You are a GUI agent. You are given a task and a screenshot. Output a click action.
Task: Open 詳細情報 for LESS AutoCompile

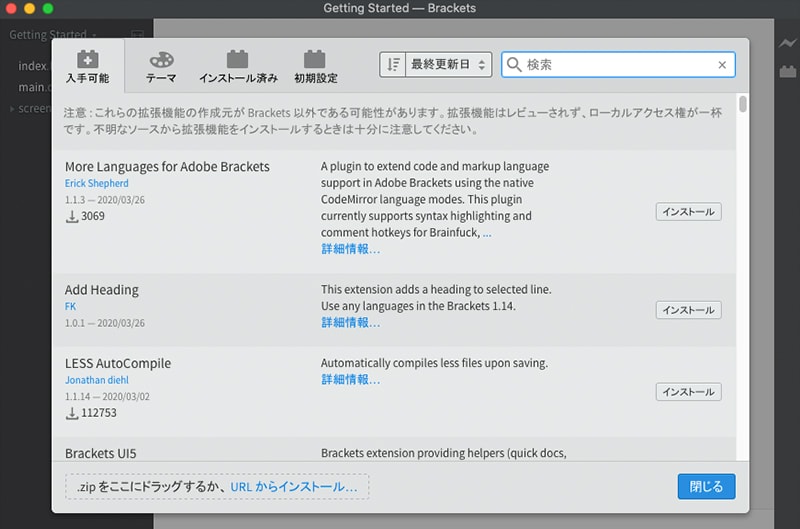click(x=350, y=380)
